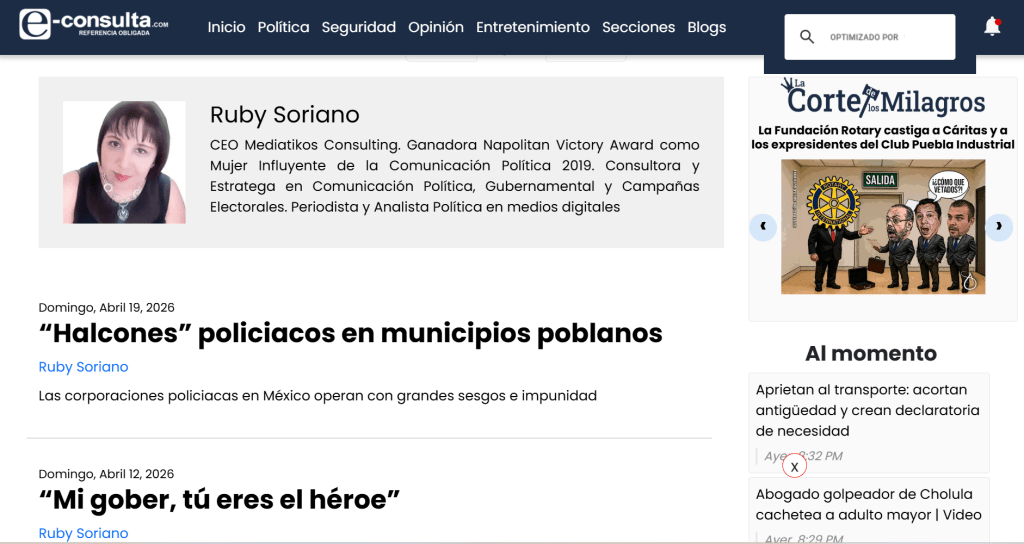
Task: Click the search magnifier icon
Action: (807, 37)
